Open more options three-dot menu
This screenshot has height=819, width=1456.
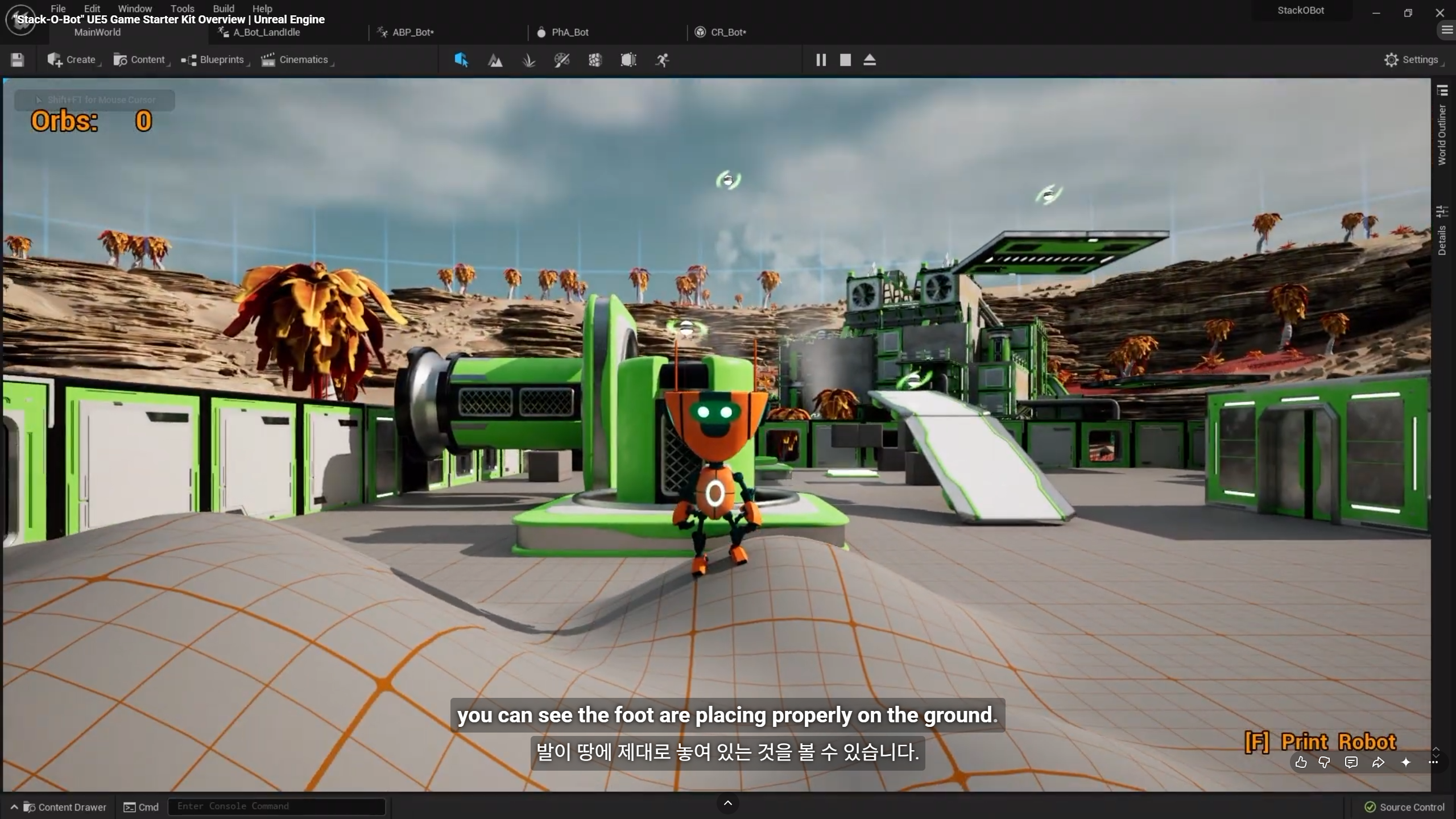point(1433,762)
